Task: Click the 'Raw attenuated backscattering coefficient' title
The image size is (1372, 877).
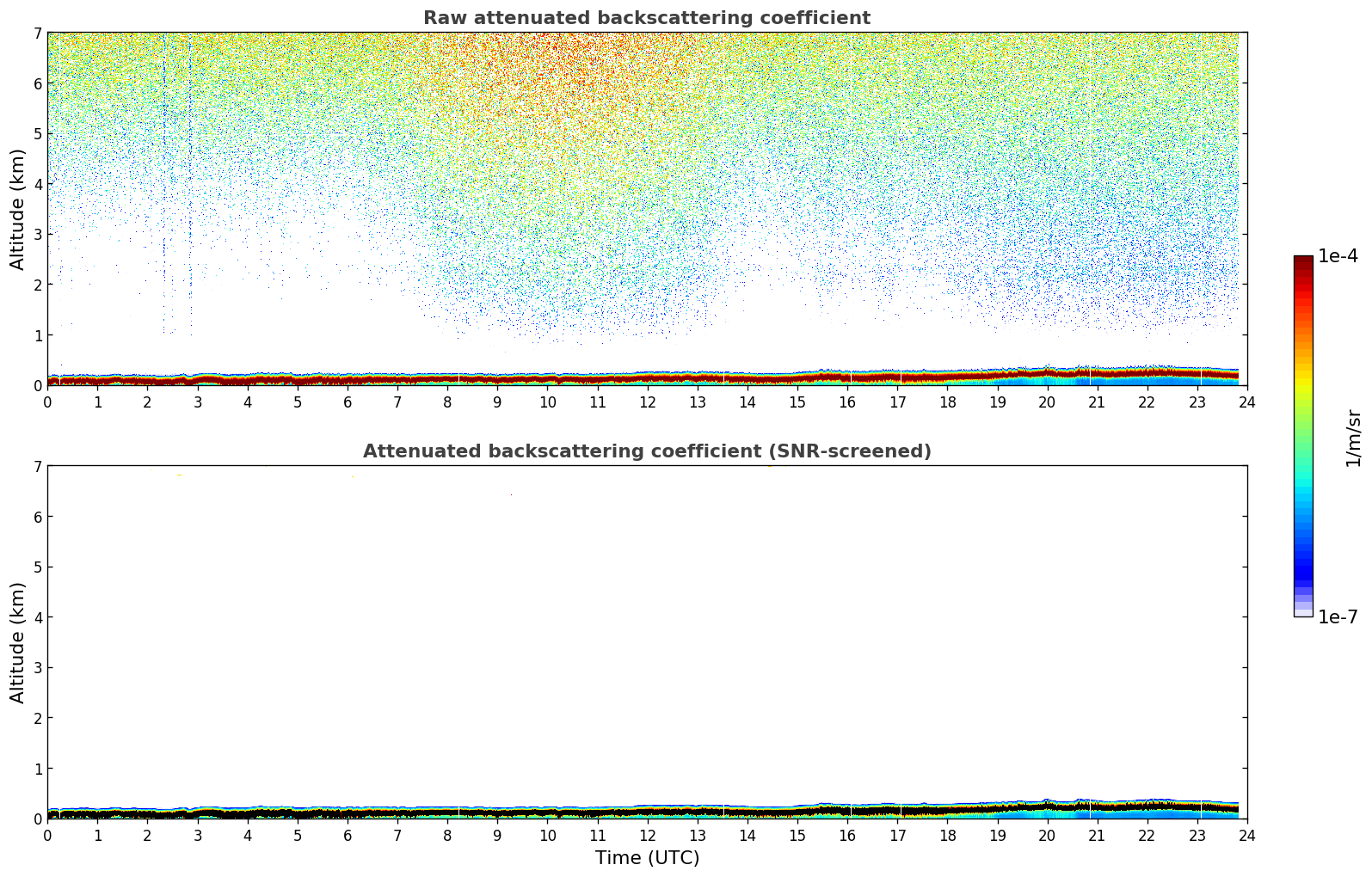Action: click(647, 18)
